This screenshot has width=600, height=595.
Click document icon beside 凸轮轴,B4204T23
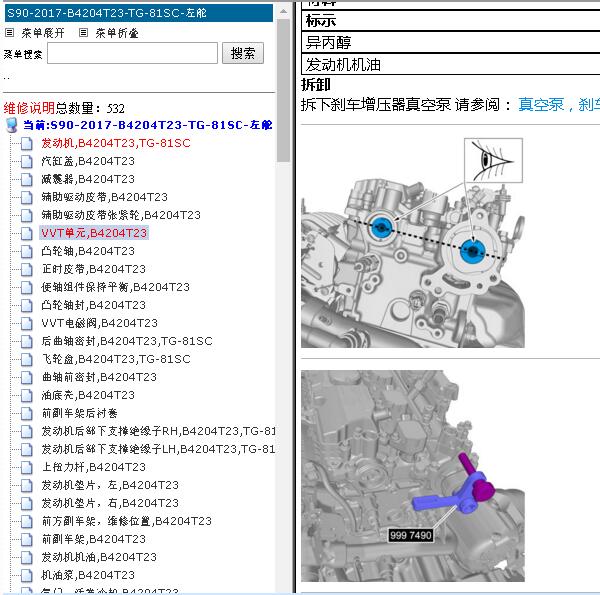pos(26,251)
